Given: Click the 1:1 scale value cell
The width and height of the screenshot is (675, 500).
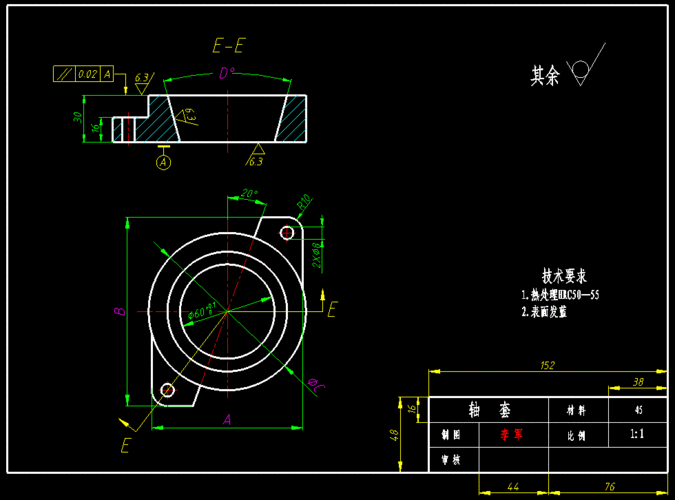Looking at the screenshot, I should pyautogui.click(x=637, y=436).
